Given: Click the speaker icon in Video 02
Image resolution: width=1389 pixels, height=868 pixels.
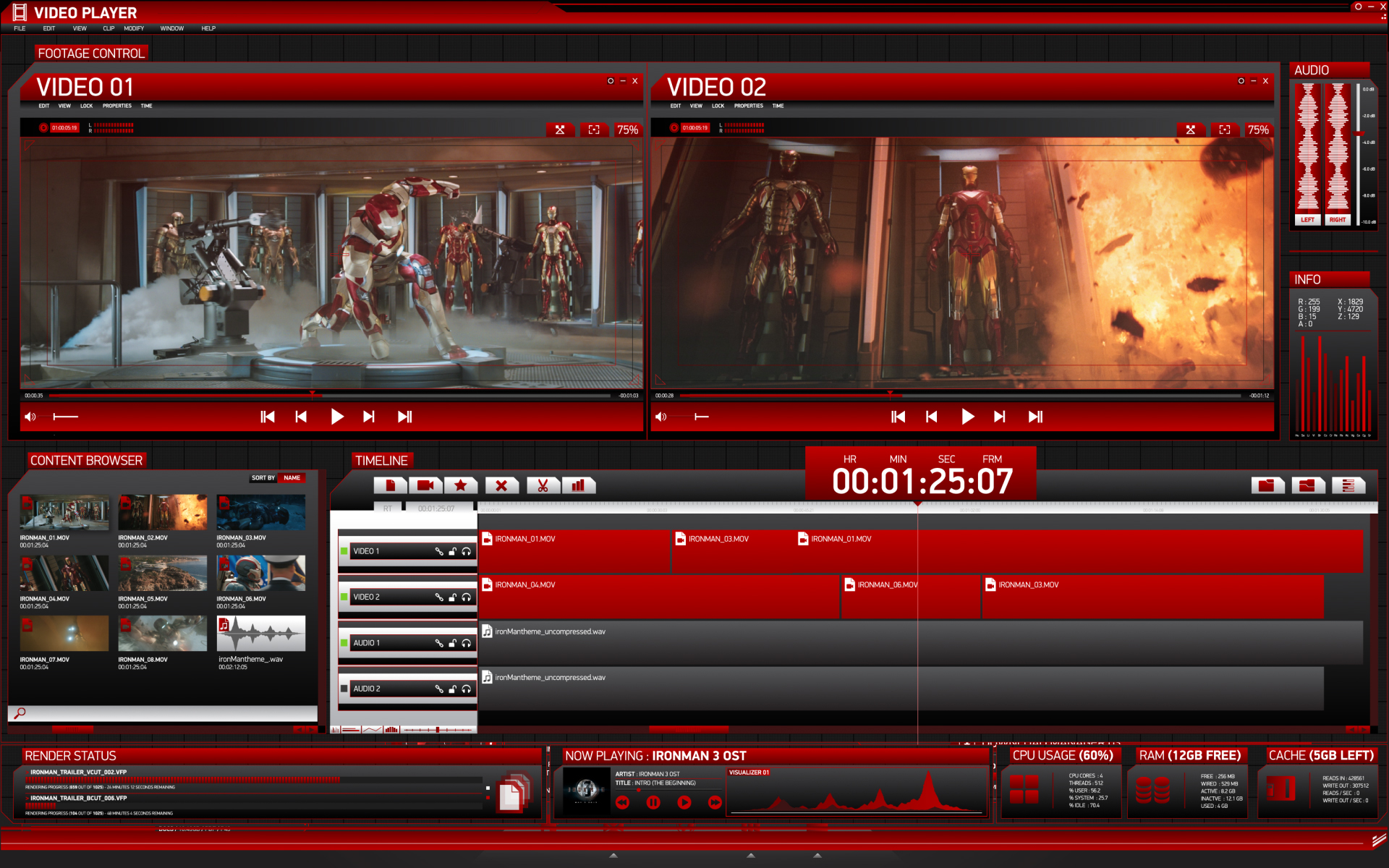Looking at the screenshot, I should click(x=660, y=417).
